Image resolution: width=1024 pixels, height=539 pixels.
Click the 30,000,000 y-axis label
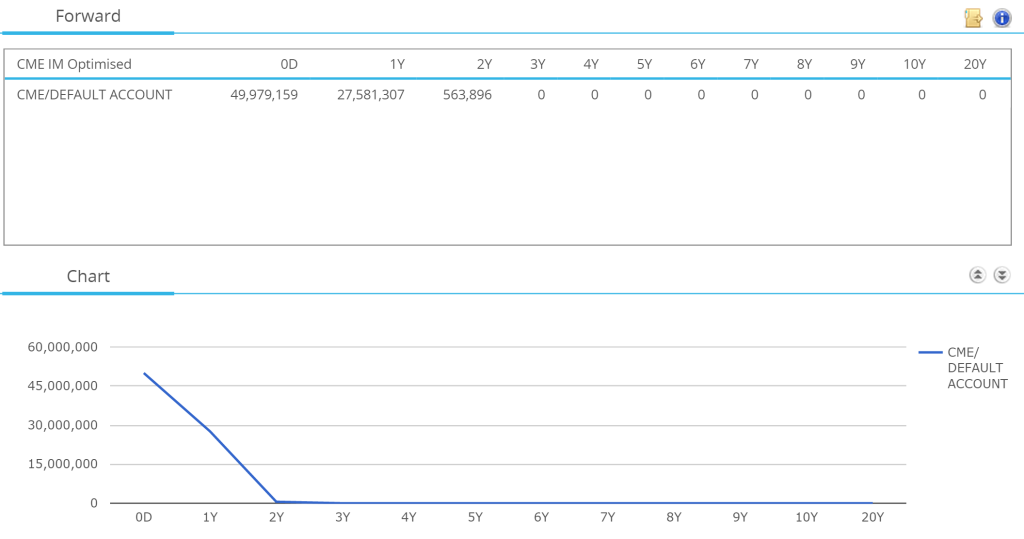[x=63, y=425]
